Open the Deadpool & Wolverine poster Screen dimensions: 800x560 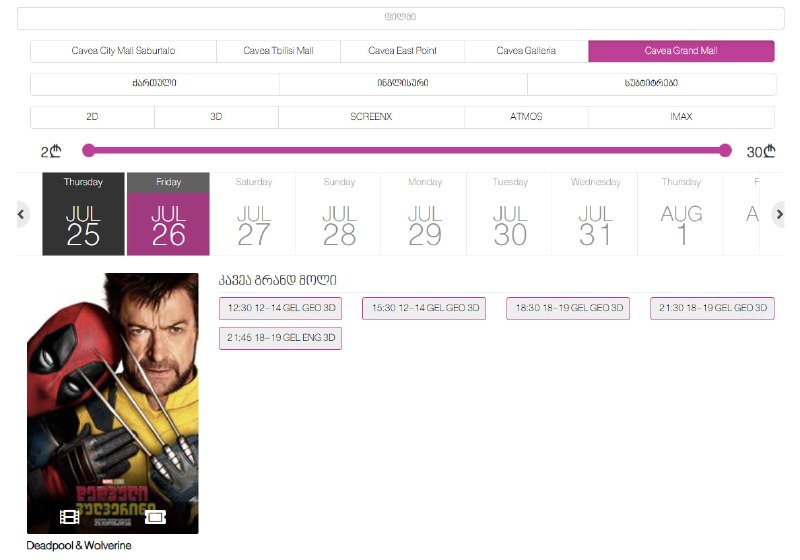(113, 403)
